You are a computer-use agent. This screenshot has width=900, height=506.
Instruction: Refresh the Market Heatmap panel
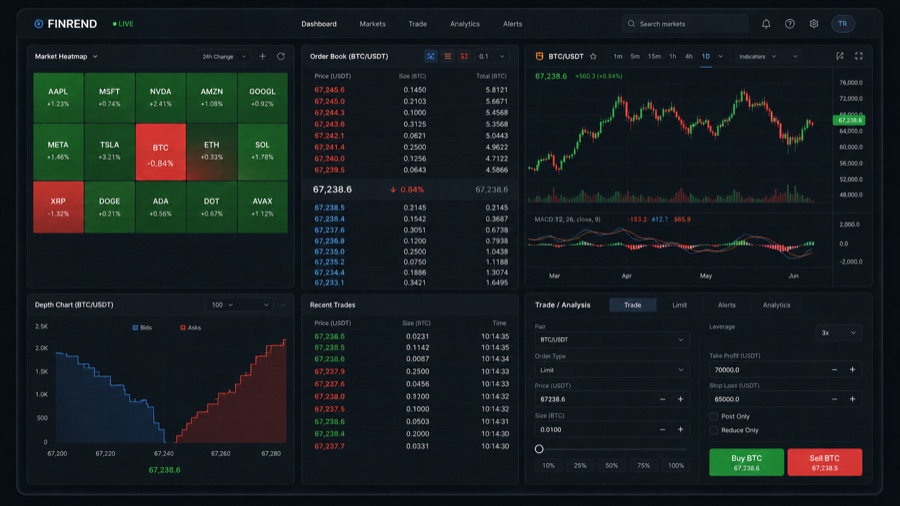[281, 56]
